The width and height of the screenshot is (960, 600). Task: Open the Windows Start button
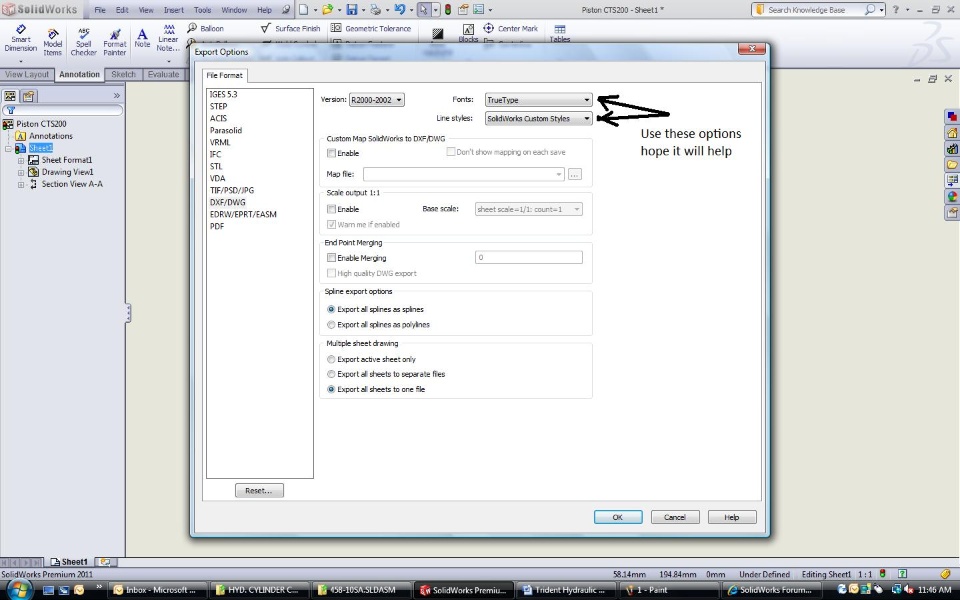[20, 590]
